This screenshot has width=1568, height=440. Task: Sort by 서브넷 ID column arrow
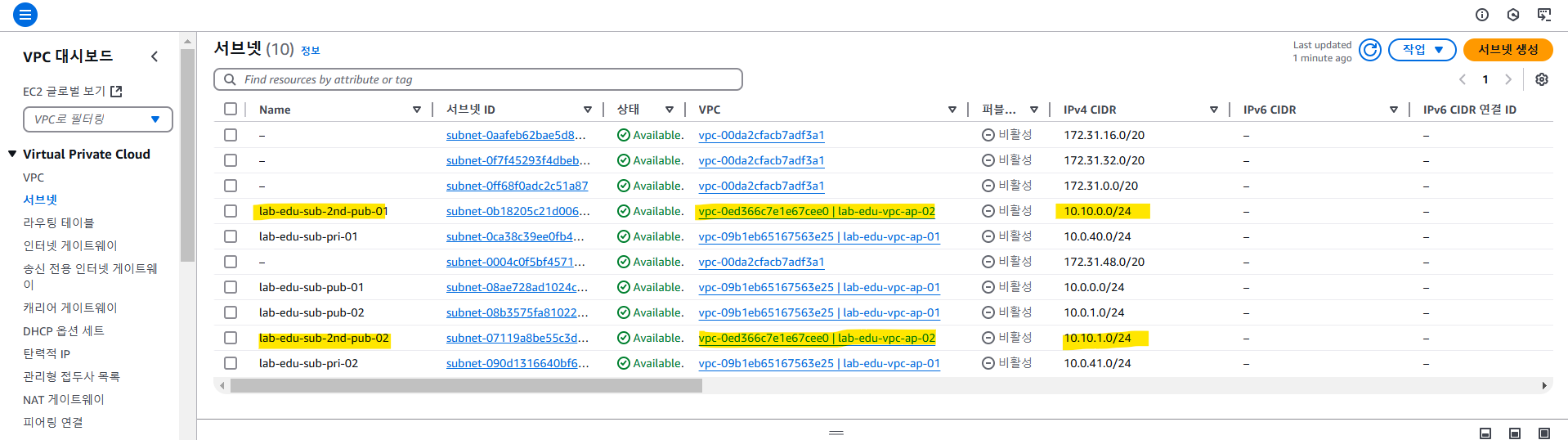[x=588, y=110]
